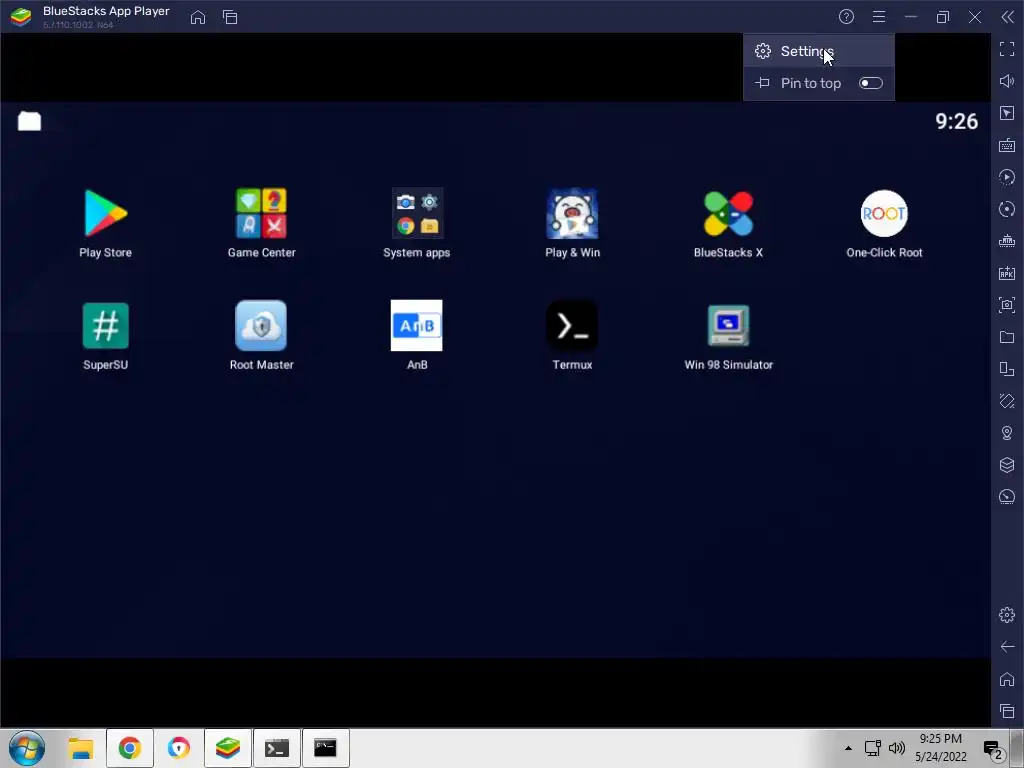Open the Play Store app

tap(105, 214)
